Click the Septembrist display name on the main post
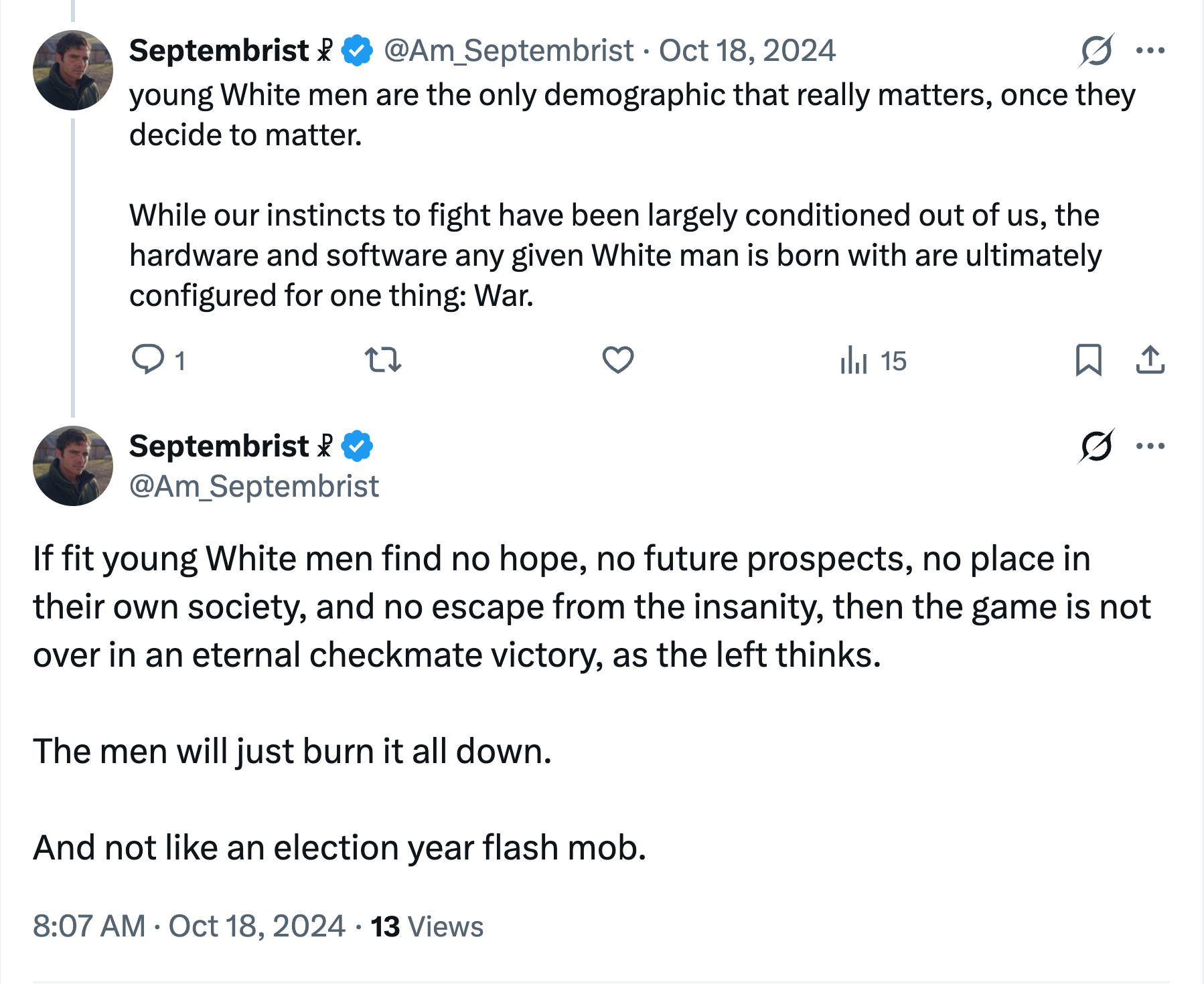The height and width of the screenshot is (984, 1204). pos(219,446)
